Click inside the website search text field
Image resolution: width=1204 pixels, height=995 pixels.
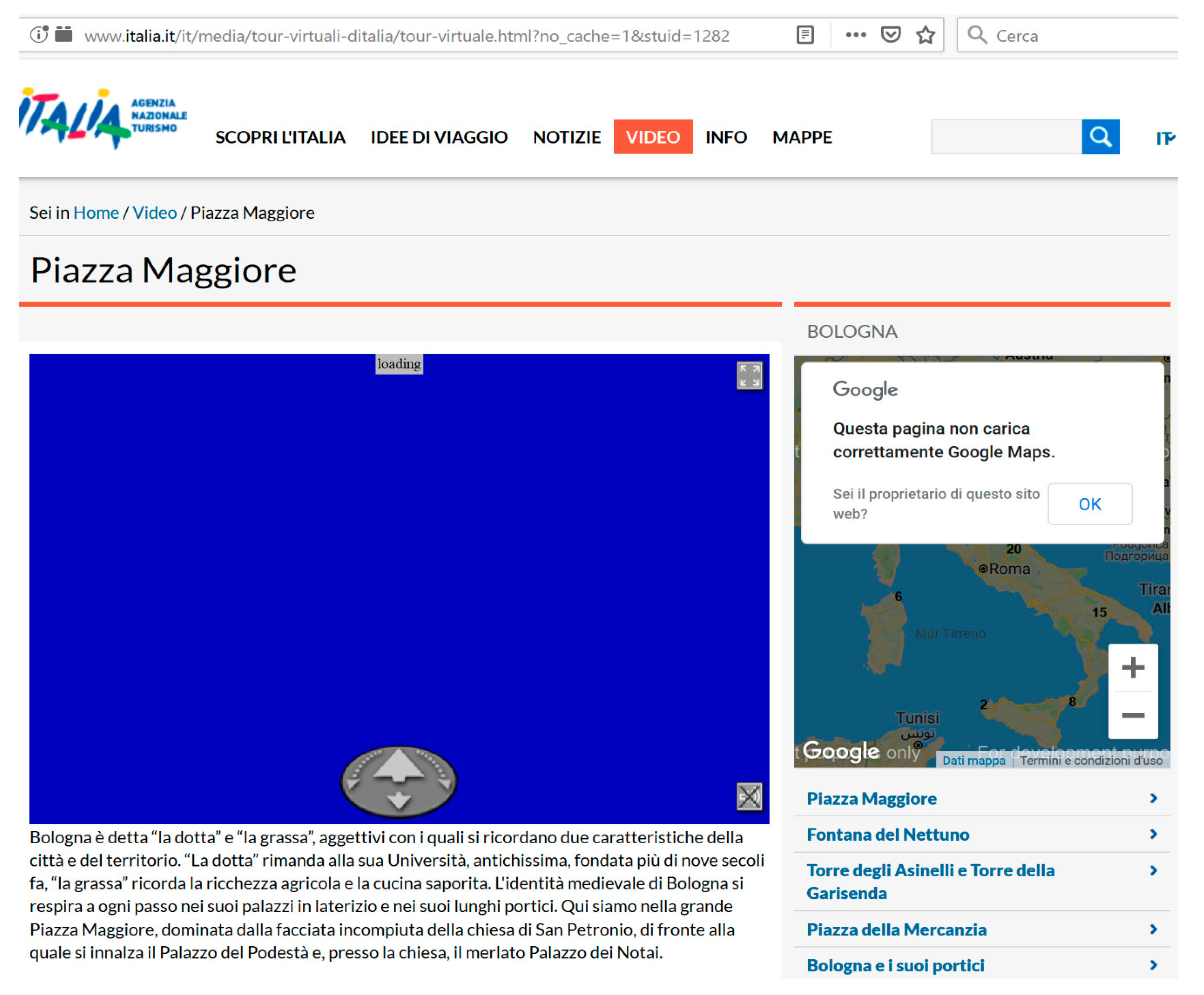1006,136
